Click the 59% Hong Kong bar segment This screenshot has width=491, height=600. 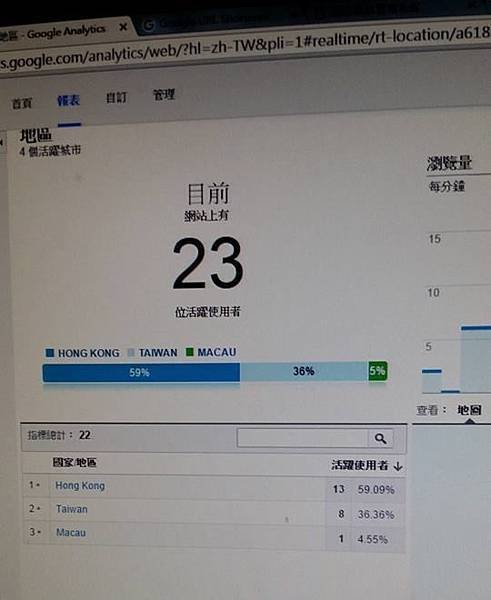[141, 373]
